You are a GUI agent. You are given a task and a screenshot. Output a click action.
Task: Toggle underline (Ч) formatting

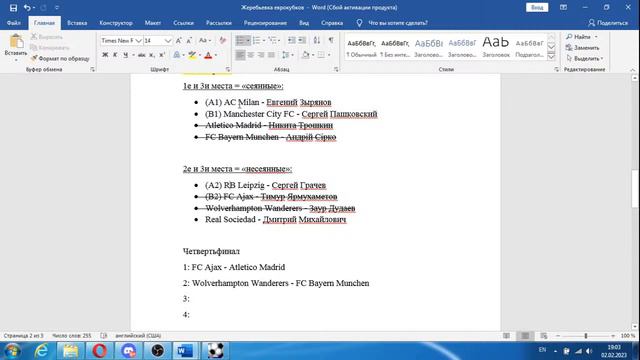[x=125, y=55]
